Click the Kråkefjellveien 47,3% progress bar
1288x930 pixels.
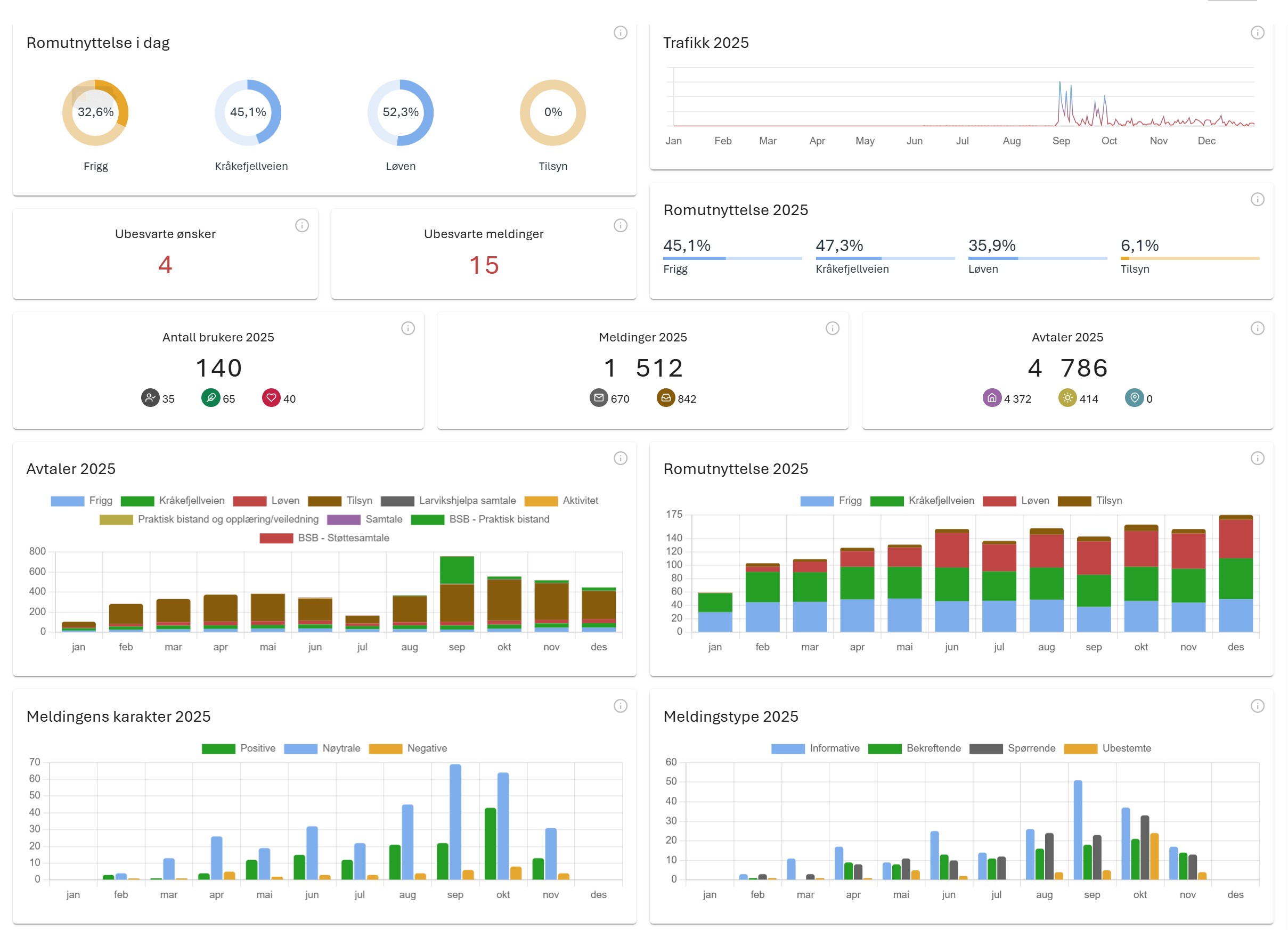click(884, 258)
